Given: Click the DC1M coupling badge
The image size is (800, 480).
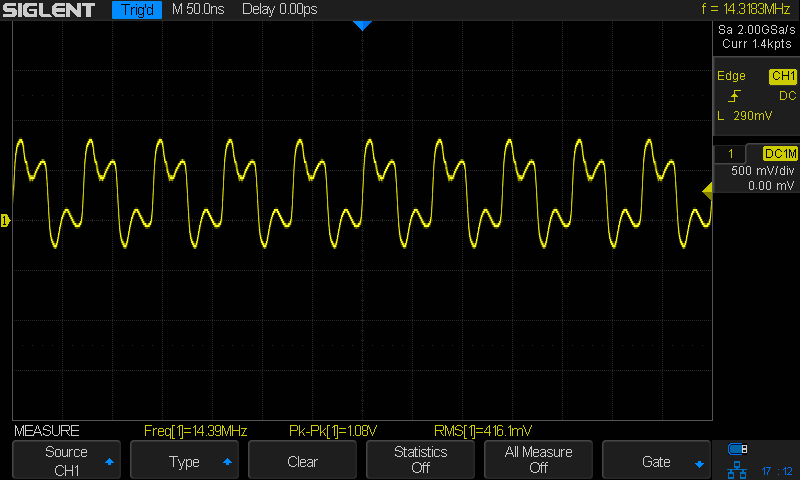Looking at the screenshot, I should [x=779, y=153].
